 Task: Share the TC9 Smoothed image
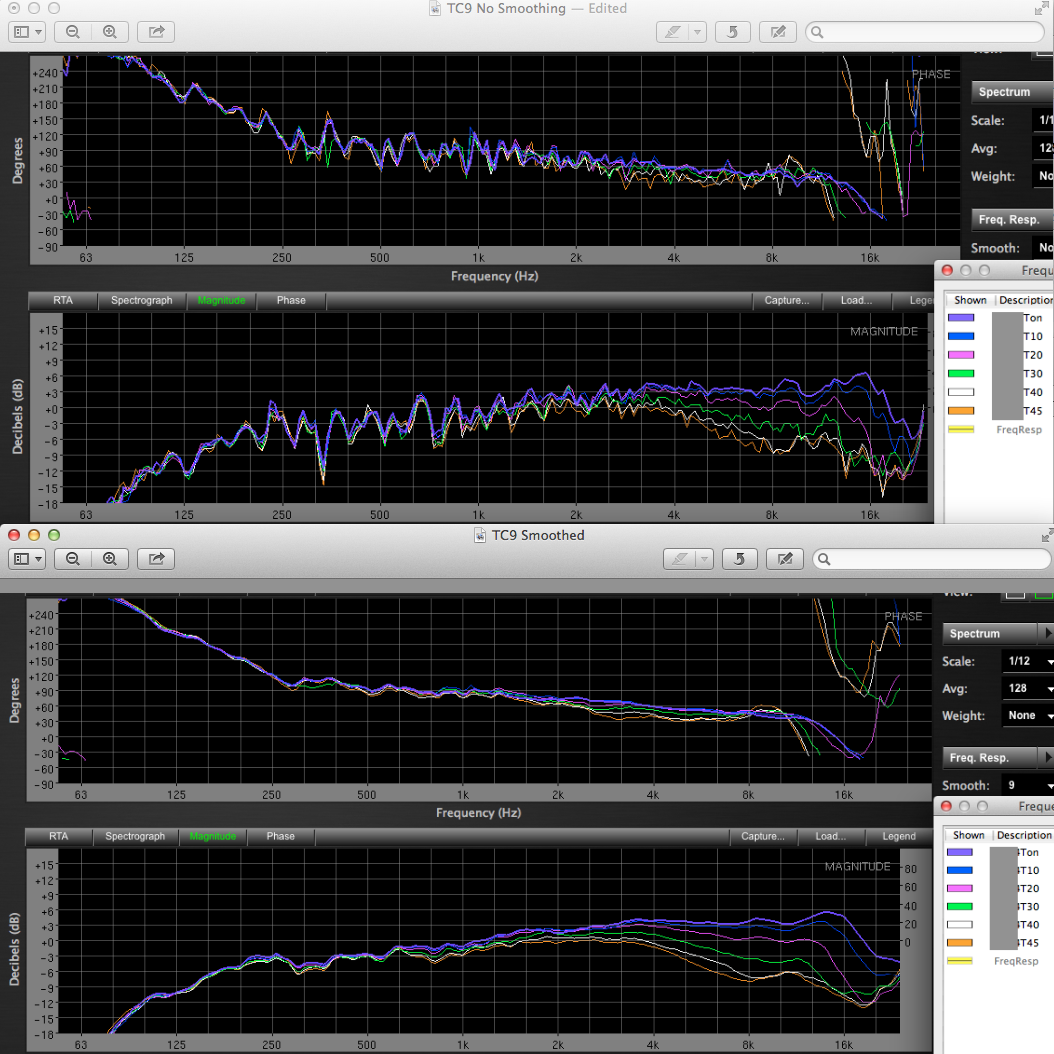coord(156,559)
